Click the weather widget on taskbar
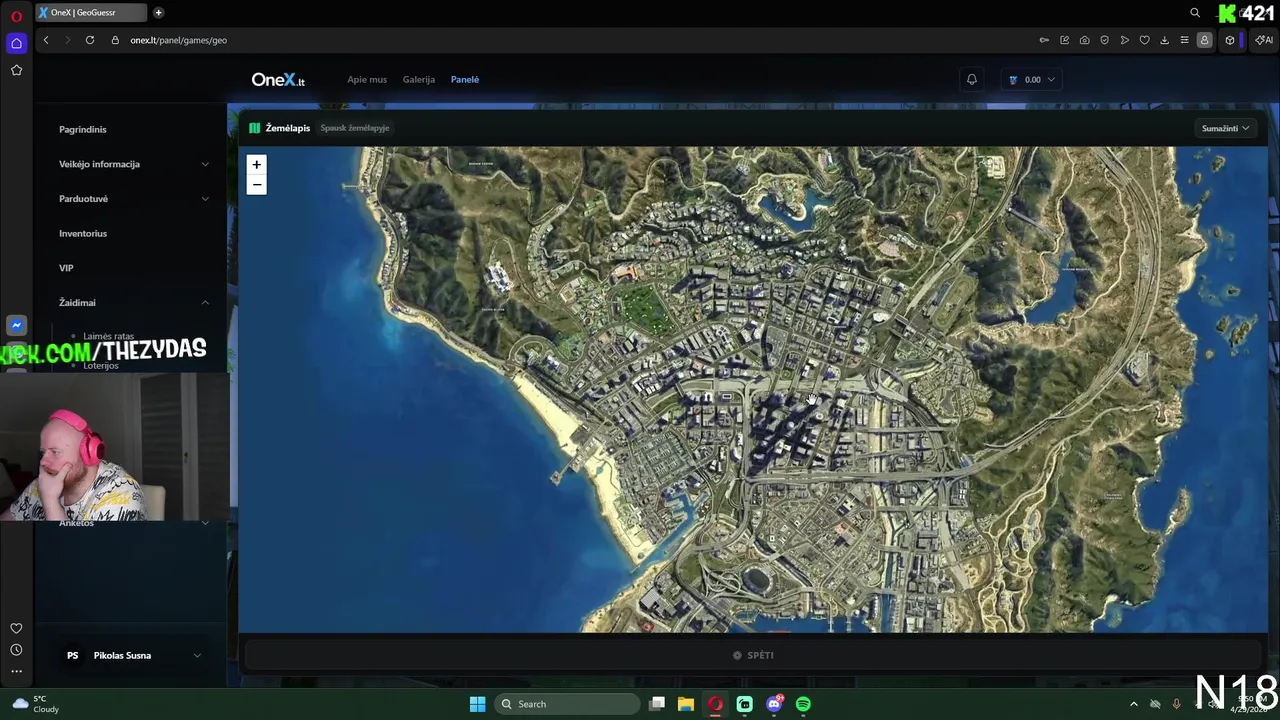 (x=34, y=704)
